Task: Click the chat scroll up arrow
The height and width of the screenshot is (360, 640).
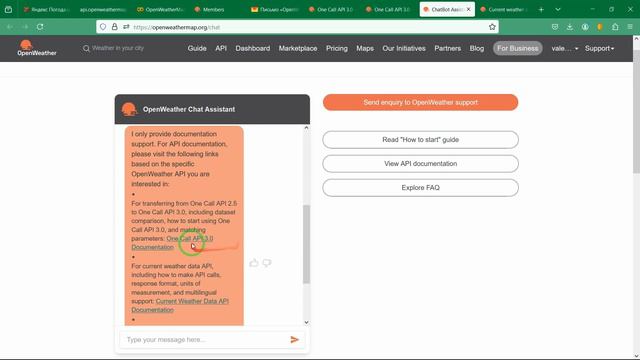Action: click(306, 128)
